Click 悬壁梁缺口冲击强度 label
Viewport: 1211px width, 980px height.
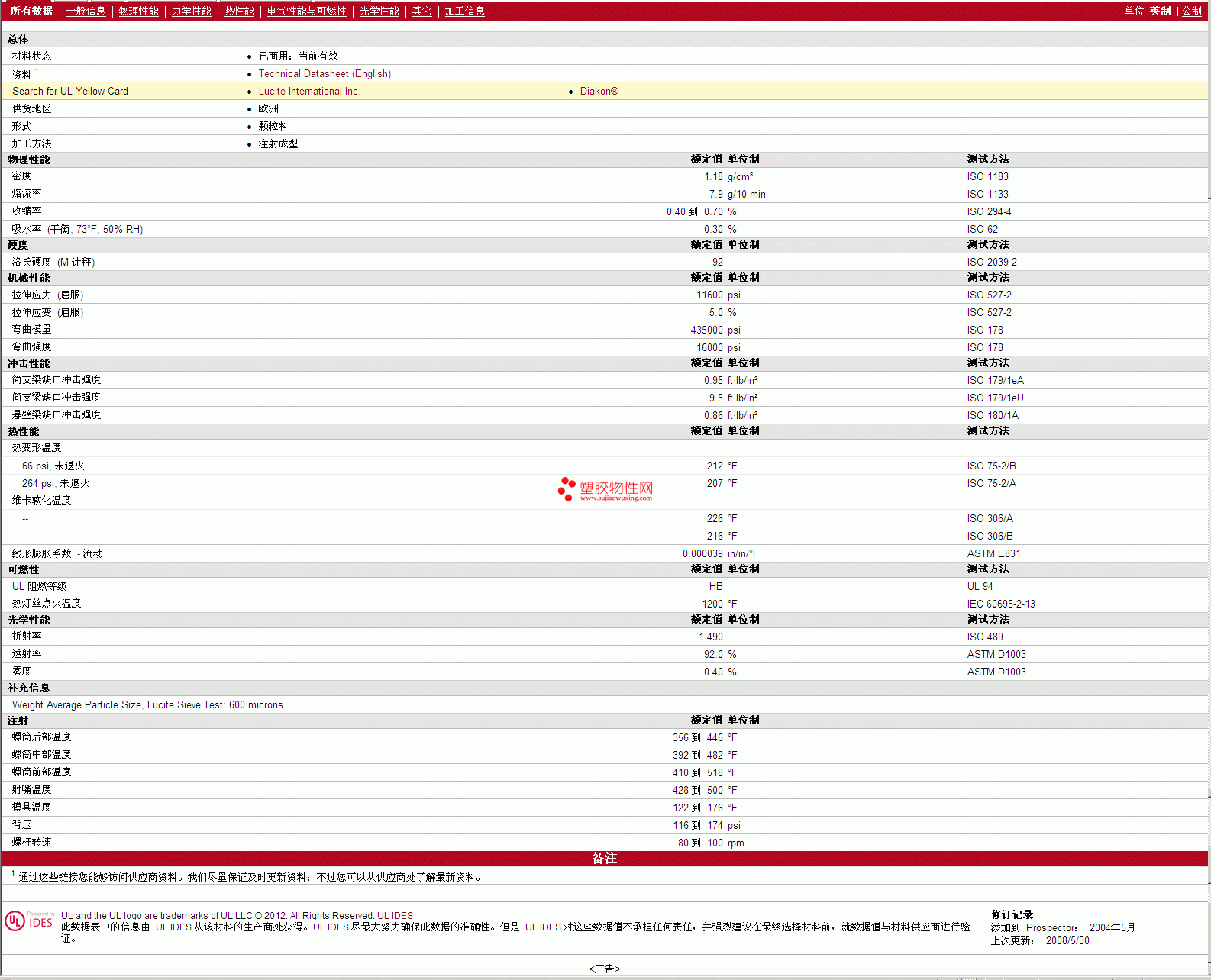point(57,415)
